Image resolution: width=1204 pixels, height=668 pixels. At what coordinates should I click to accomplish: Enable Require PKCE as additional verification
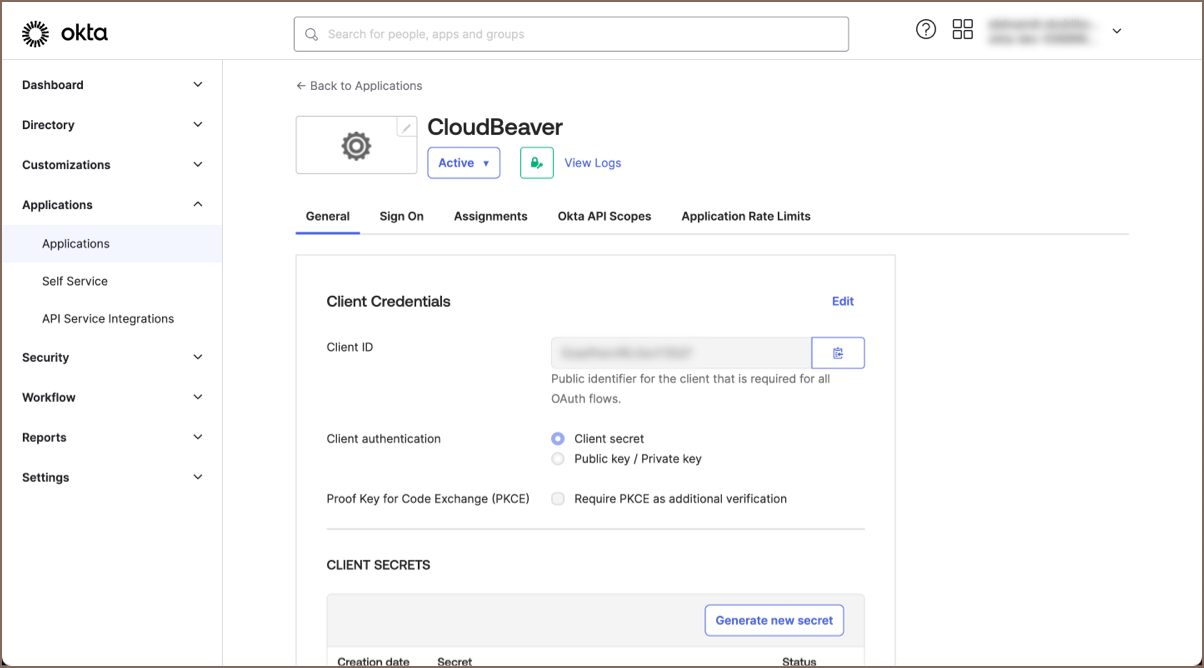558,499
